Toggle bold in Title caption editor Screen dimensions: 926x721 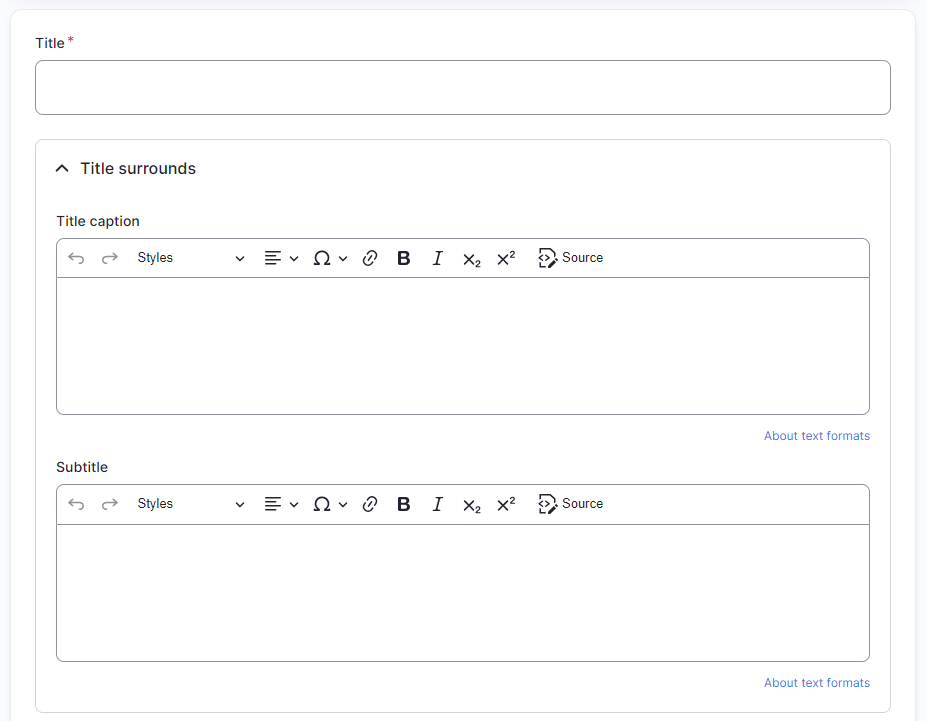click(403, 258)
